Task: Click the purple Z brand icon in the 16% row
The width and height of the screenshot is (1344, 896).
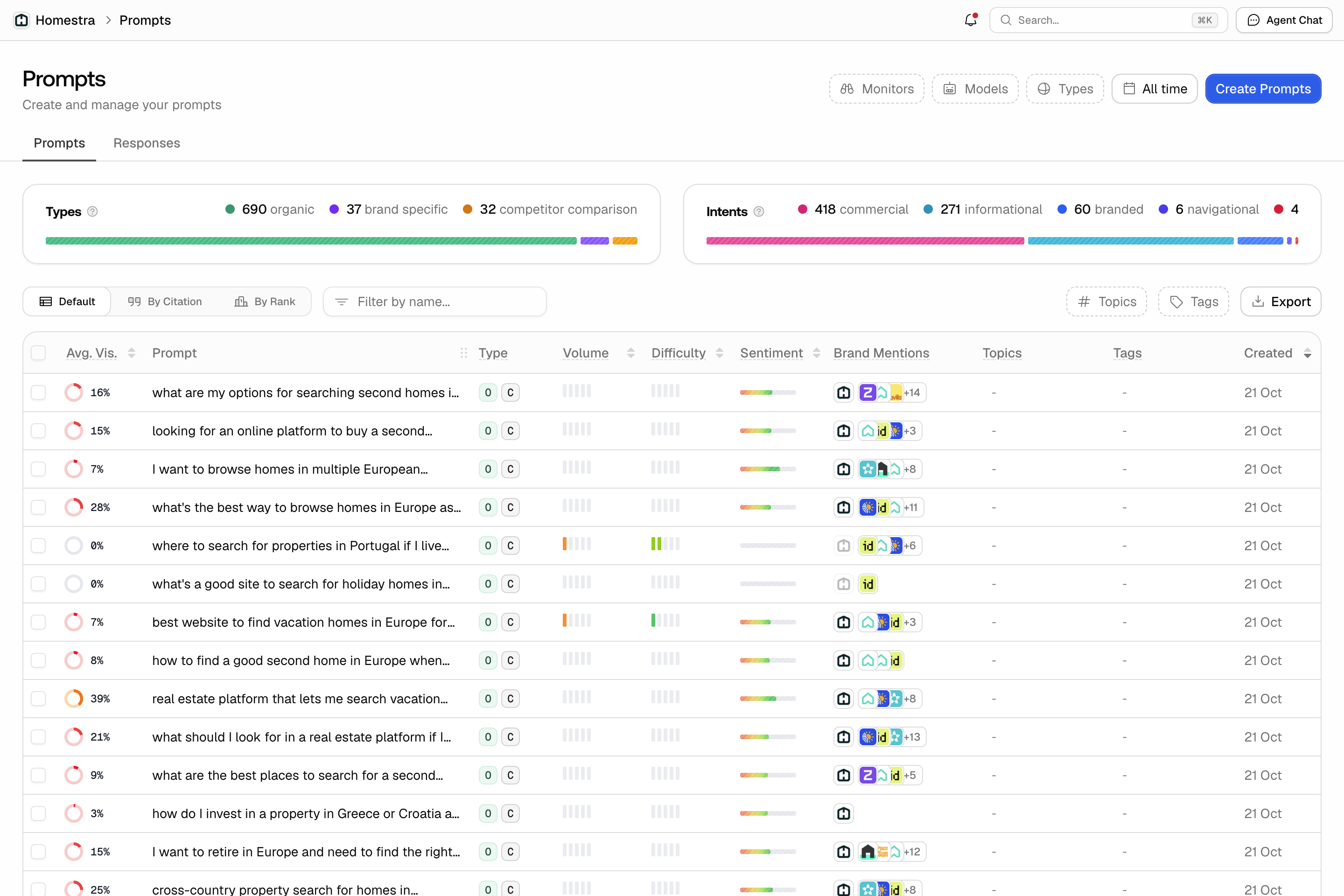Action: [x=868, y=392]
